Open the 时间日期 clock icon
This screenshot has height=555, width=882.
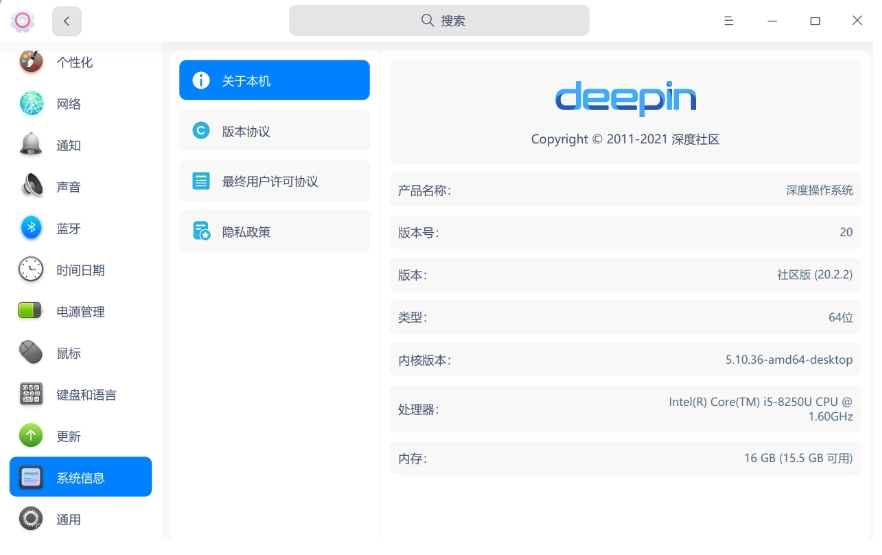tap(31, 269)
